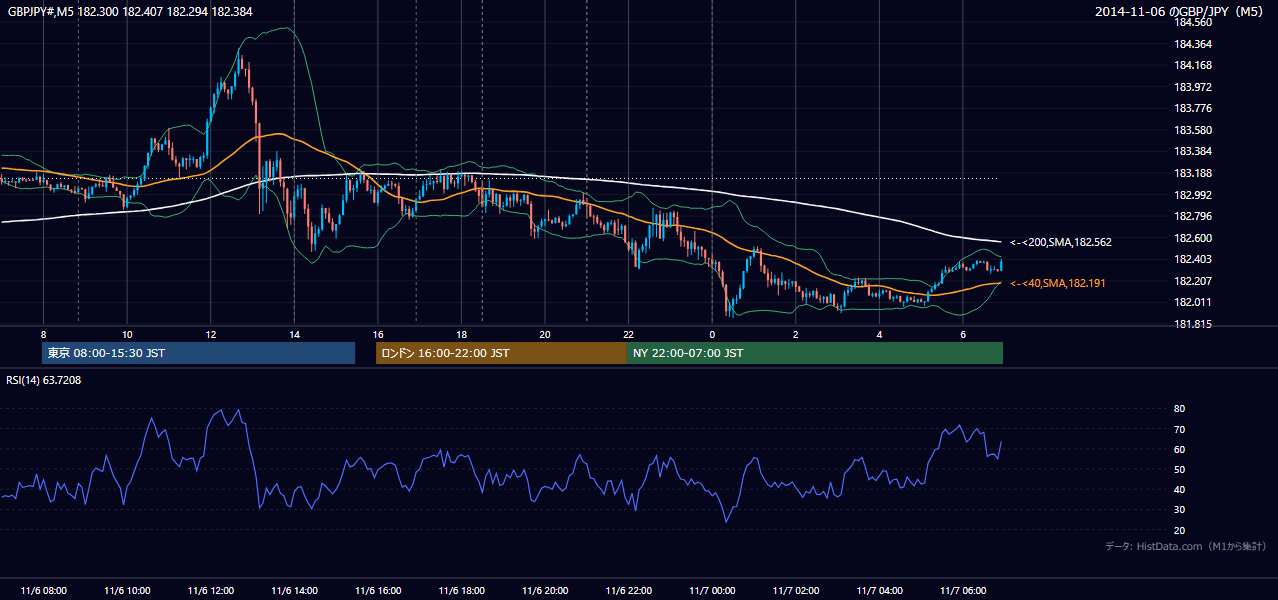Click the HistData.com data source note
The width and height of the screenshot is (1278, 600).
(1186, 546)
